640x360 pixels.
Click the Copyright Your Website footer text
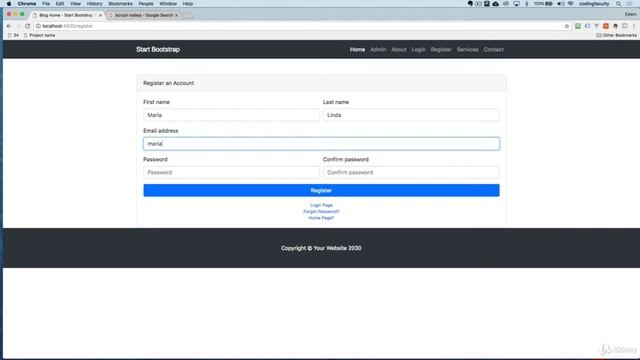click(321, 248)
